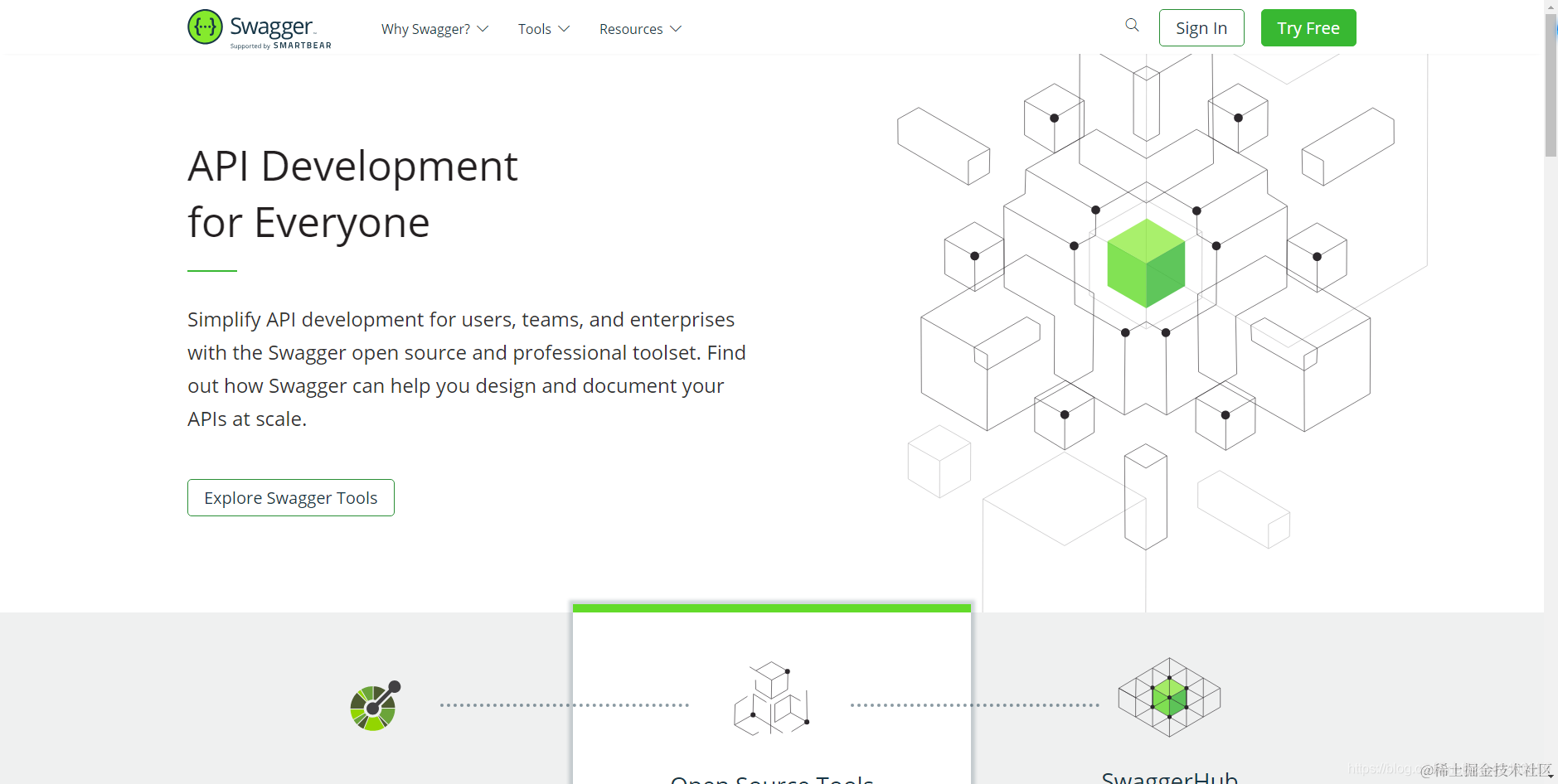Click the Open Source Tools card heading

[772, 779]
